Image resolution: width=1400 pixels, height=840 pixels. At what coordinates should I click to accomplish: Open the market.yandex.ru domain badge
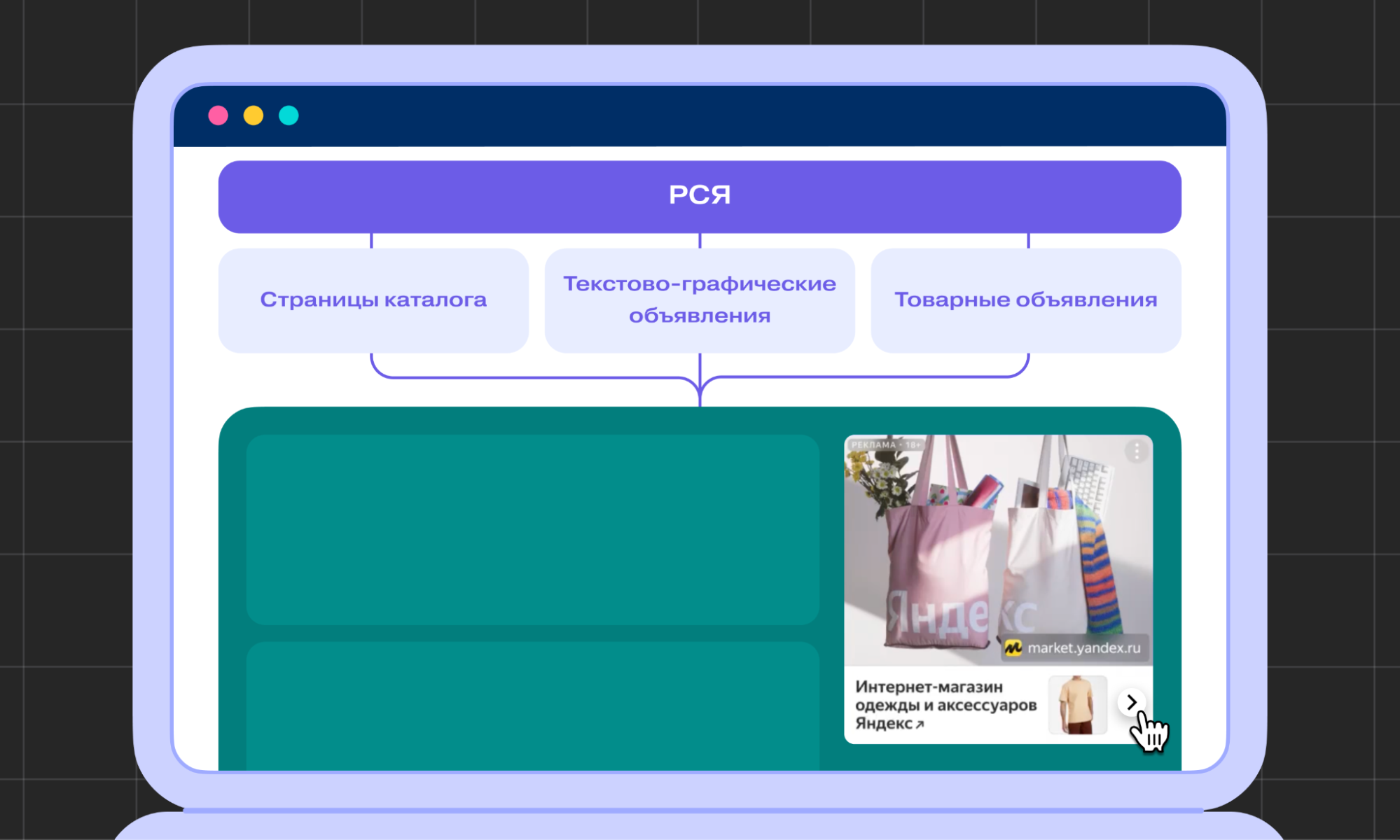pos(1083,648)
